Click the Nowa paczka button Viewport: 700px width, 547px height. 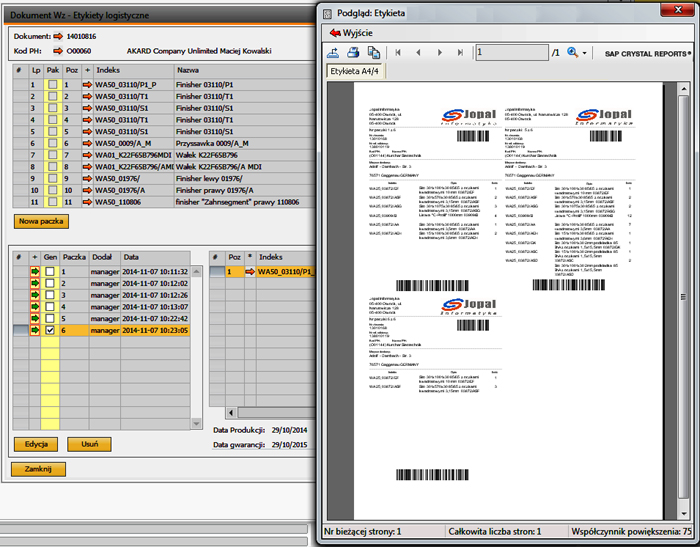[x=41, y=221]
